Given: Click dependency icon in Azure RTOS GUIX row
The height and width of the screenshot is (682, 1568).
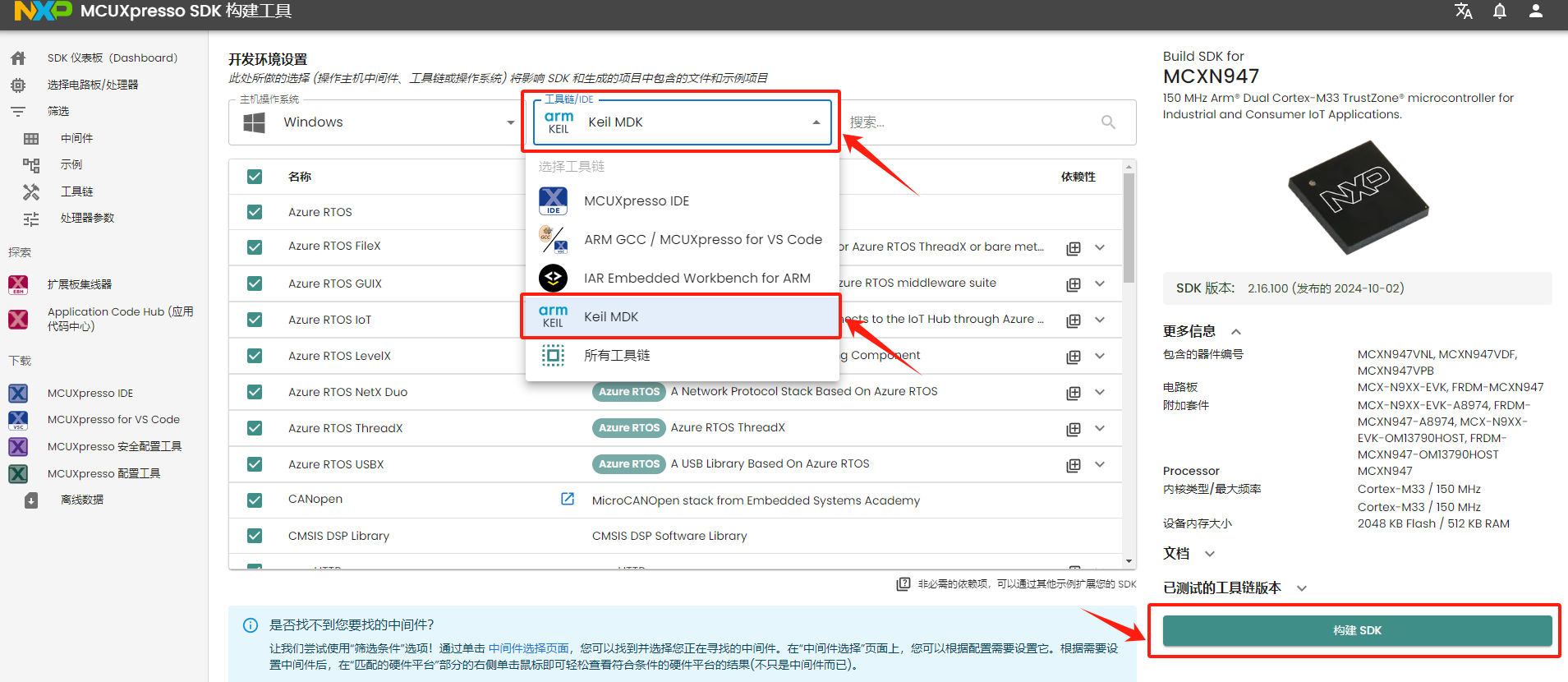Looking at the screenshot, I should pyautogui.click(x=1074, y=284).
